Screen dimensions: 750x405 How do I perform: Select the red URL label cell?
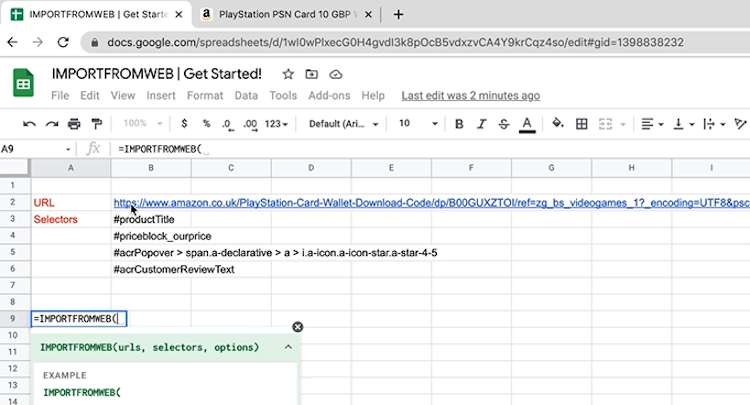[71, 203]
